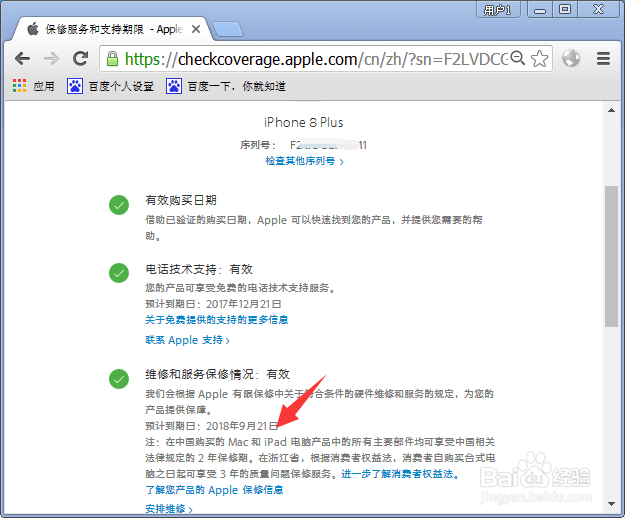Select the 保修服务和支持期限 Apple tab
Viewport: 625px width, 518px height.
114,29
